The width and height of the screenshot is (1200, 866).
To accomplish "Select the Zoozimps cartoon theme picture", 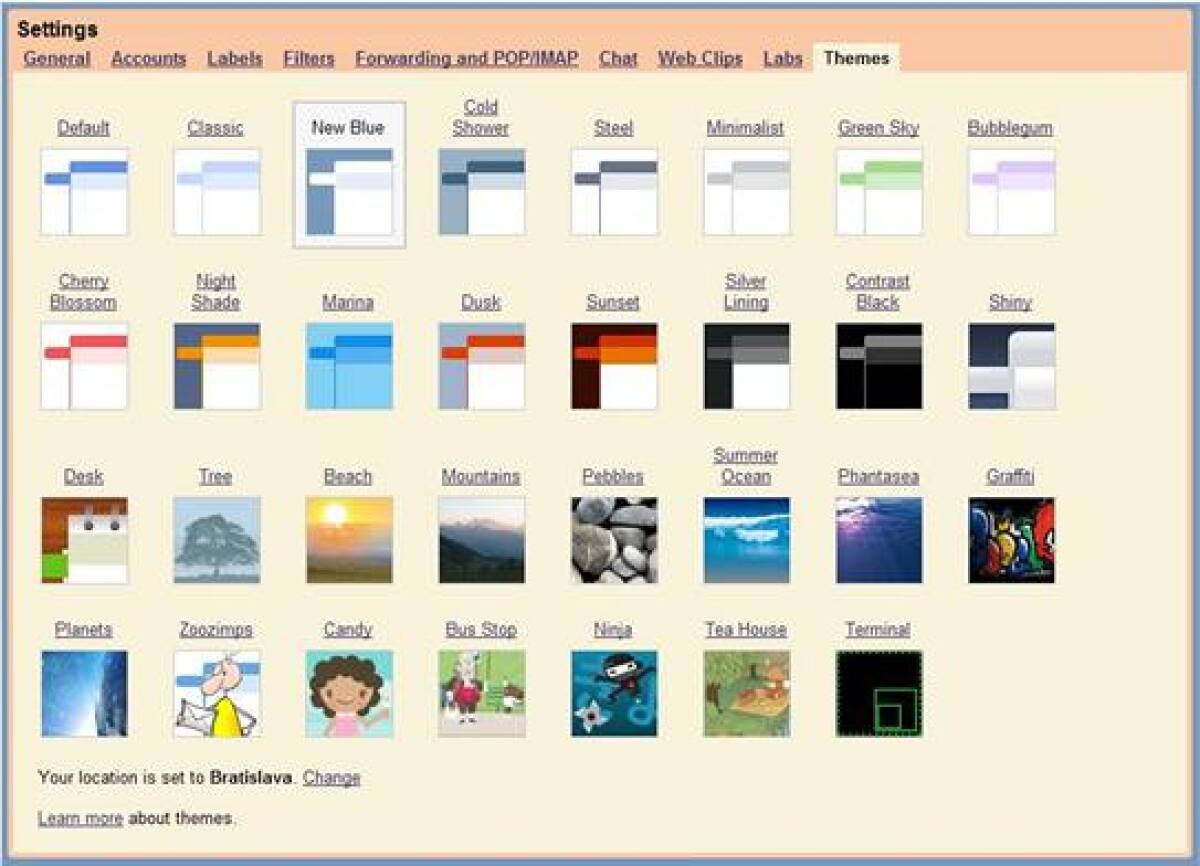I will pyautogui.click(x=217, y=694).
